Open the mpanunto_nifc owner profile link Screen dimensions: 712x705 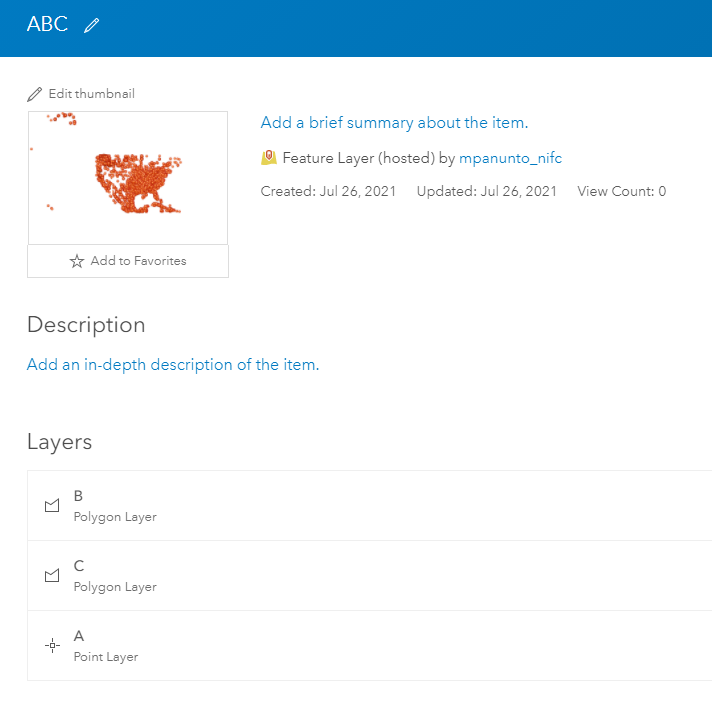[x=510, y=158]
